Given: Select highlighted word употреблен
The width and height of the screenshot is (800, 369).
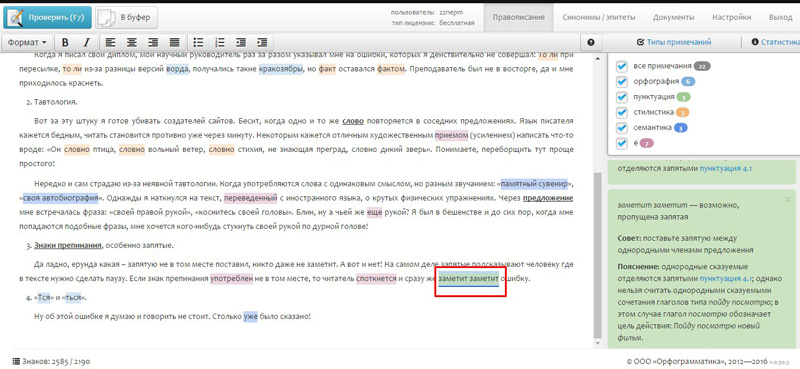Looking at the screenshot, I should point(232,279).
